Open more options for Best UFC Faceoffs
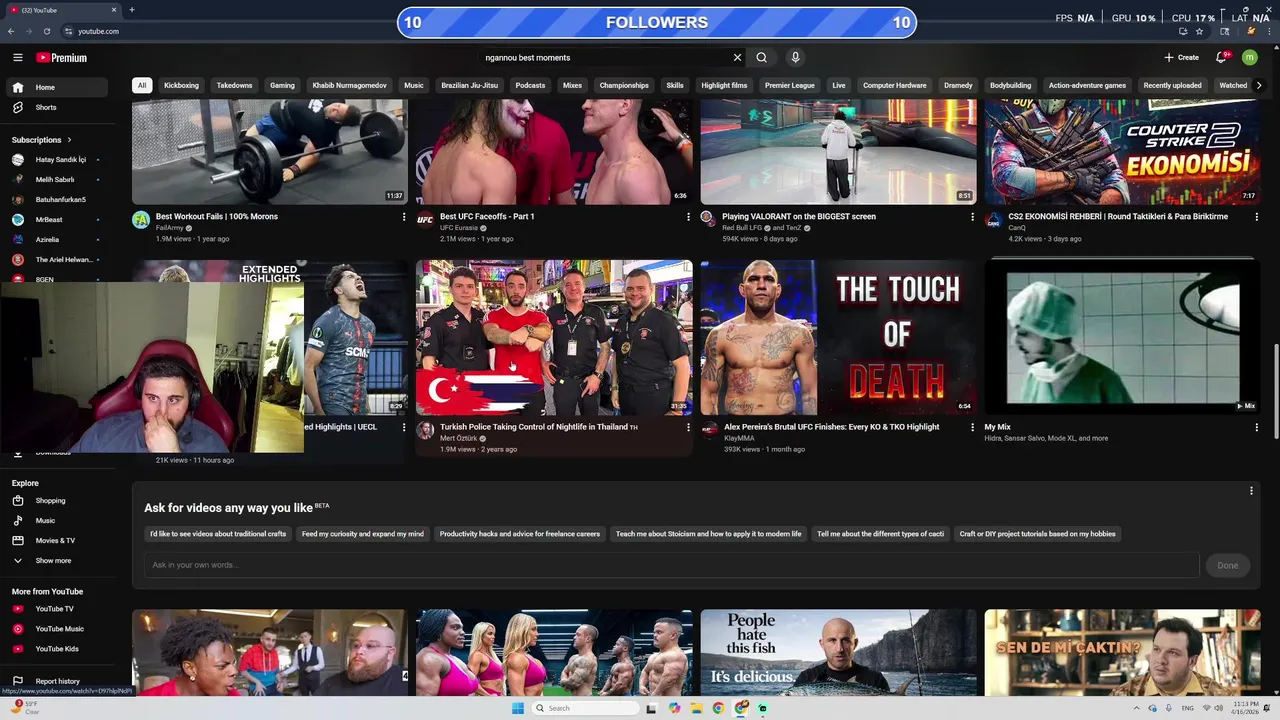Image resolution: width=1280 pixels, height=720 pixels. pos(688,217)
